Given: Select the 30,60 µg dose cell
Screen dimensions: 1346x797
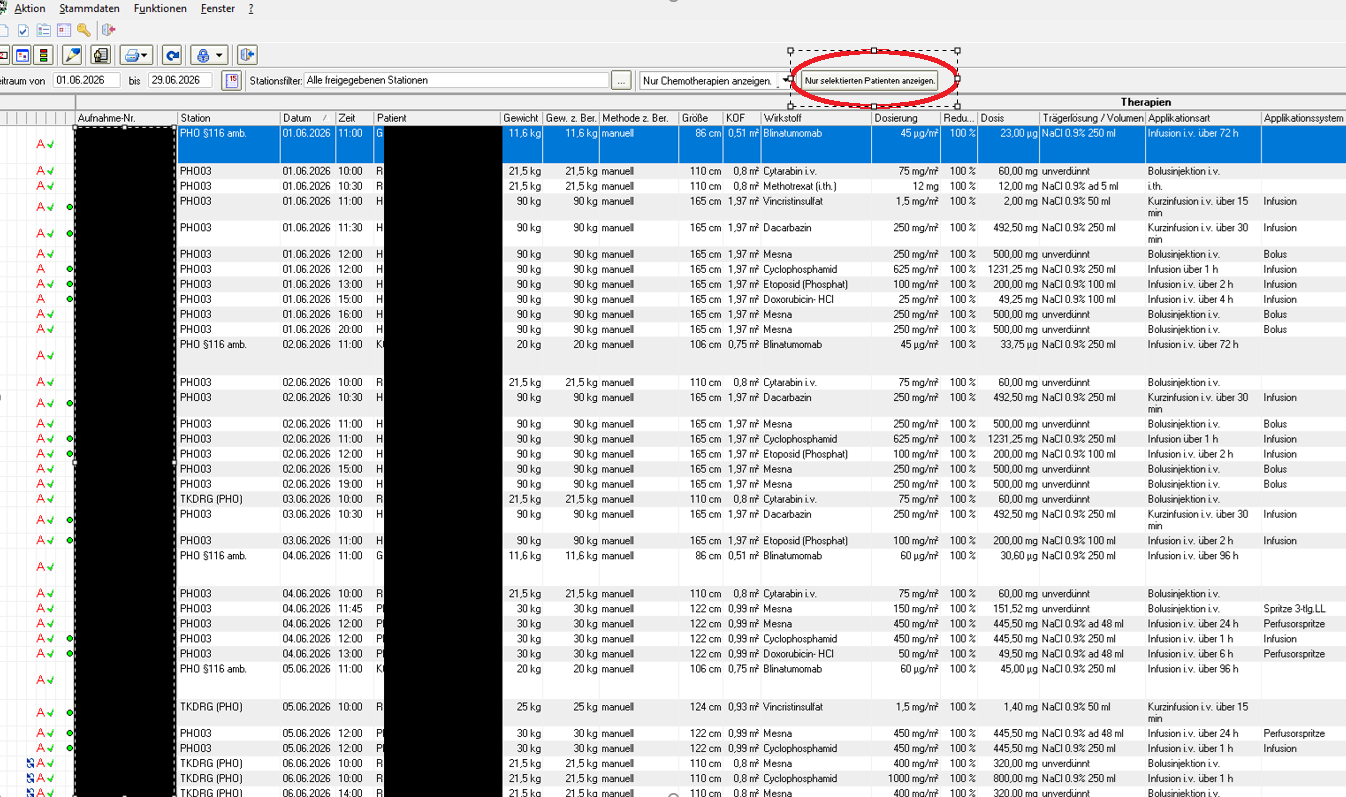Looking at the screenshot, I should (x=1008, y=567).
